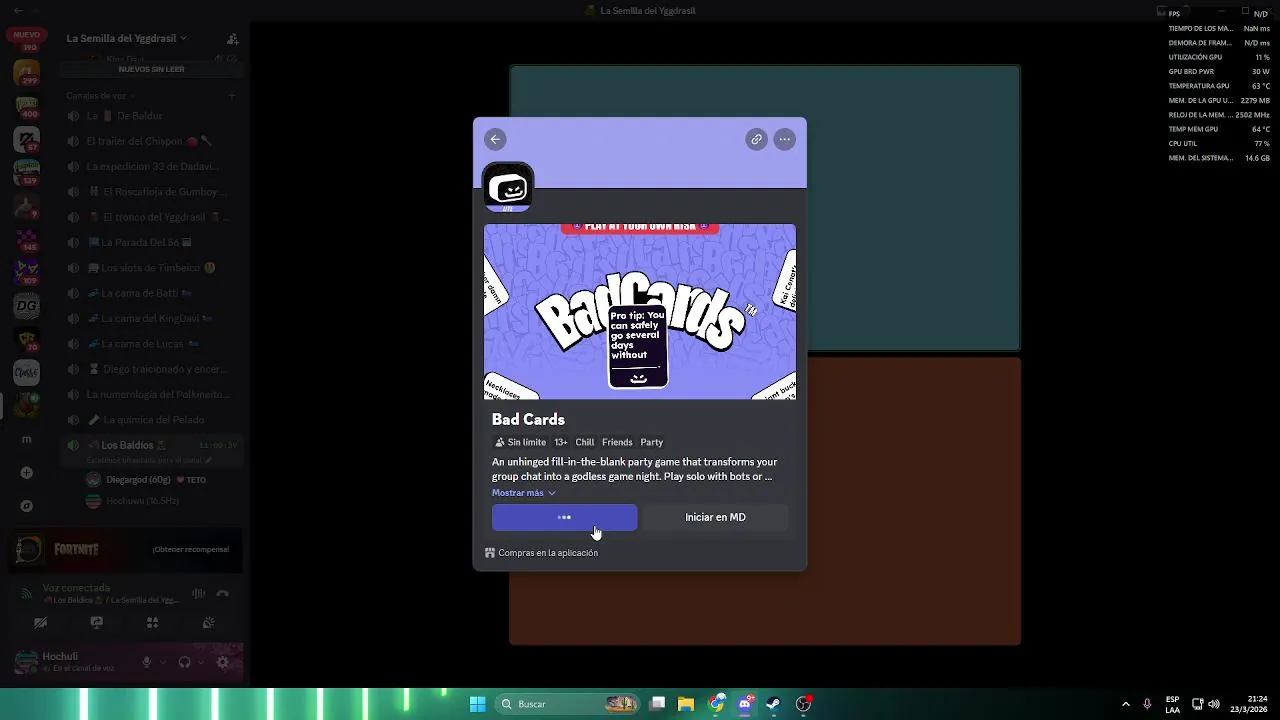
Task: Open server icon with 400 badge
Action: coord(27,107)
